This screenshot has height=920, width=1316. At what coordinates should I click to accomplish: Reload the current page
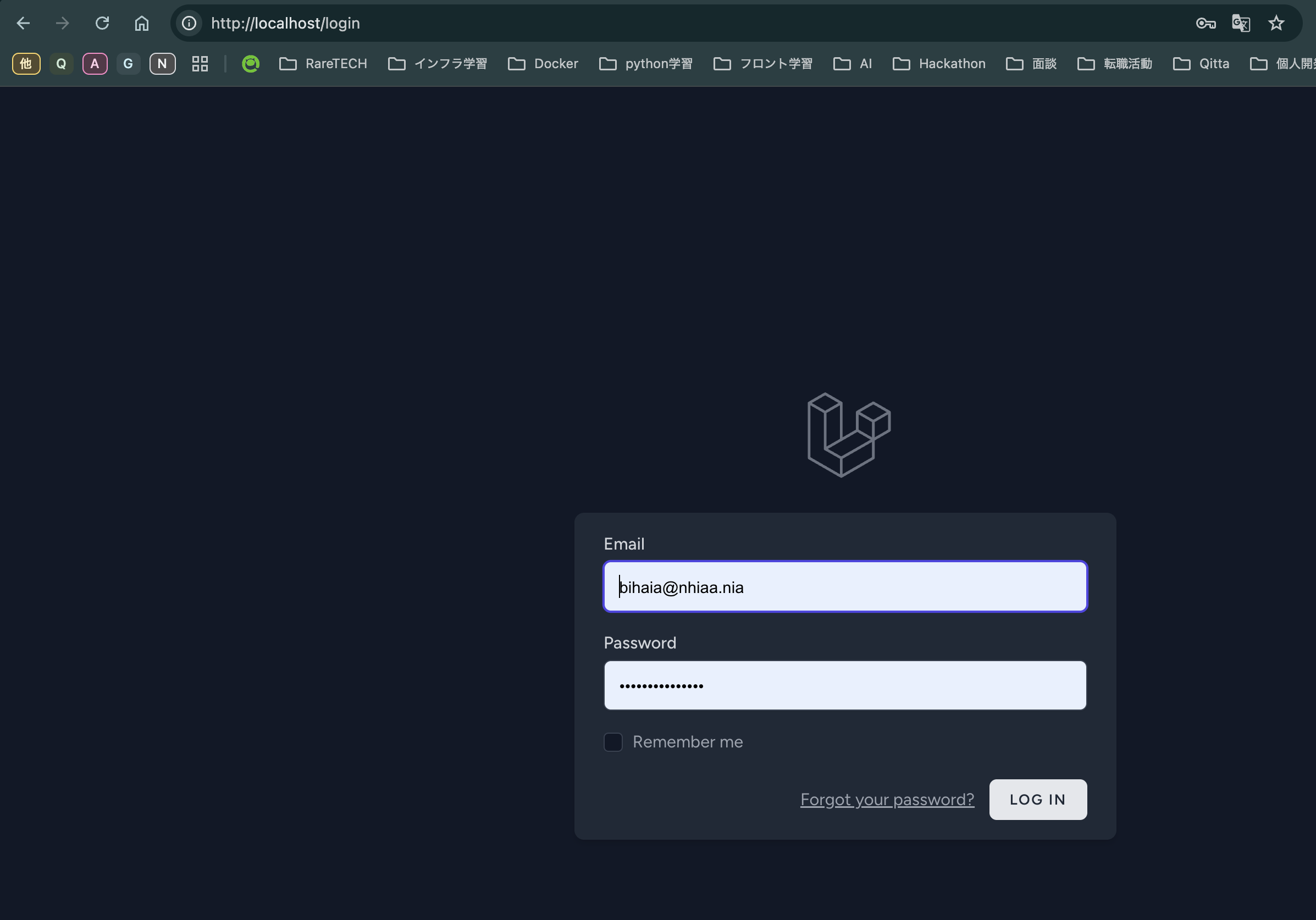click(x=102, y=23)
